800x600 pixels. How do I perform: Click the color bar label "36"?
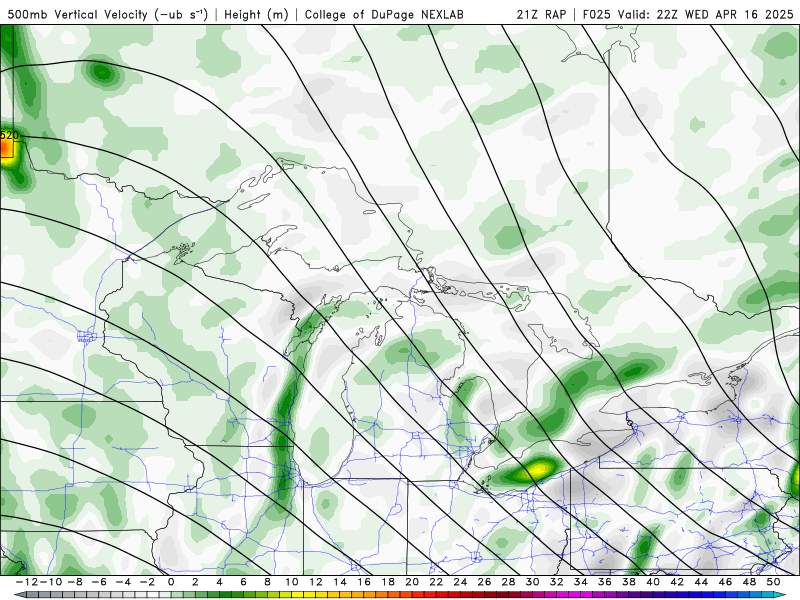click(x=605, y=582)
